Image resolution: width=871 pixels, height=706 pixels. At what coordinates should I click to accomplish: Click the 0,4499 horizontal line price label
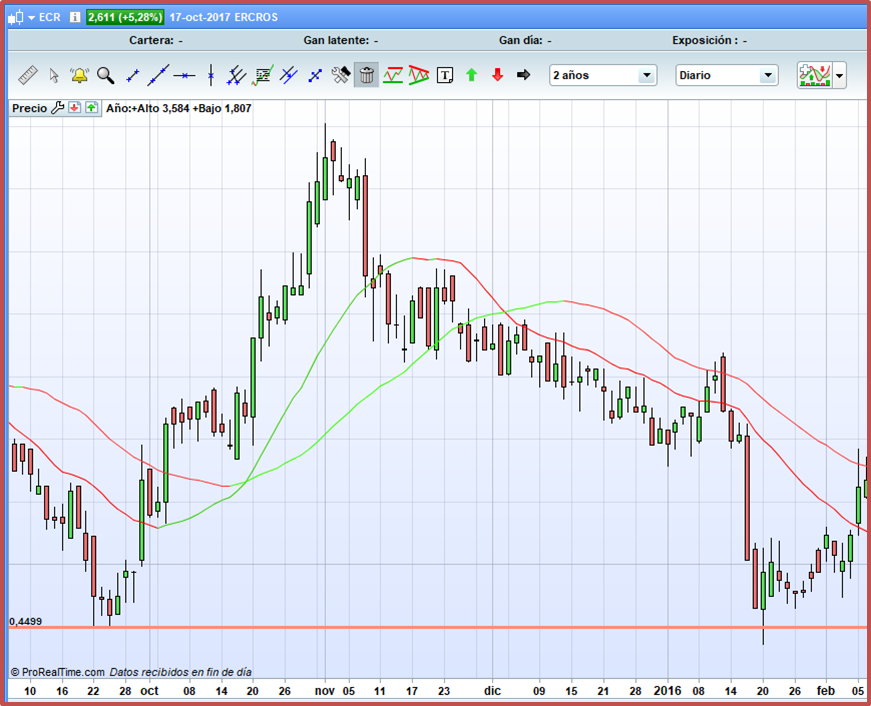click(26, 621)
